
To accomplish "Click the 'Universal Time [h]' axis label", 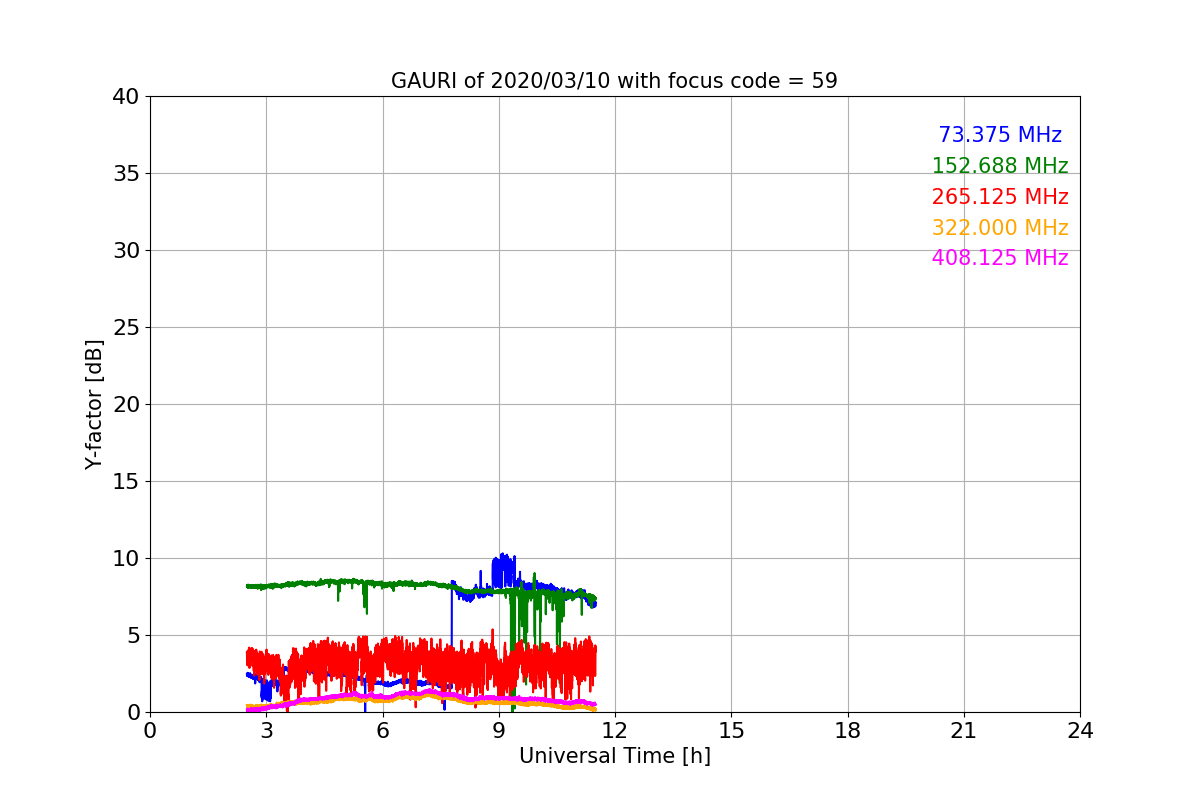I will 614,756.
